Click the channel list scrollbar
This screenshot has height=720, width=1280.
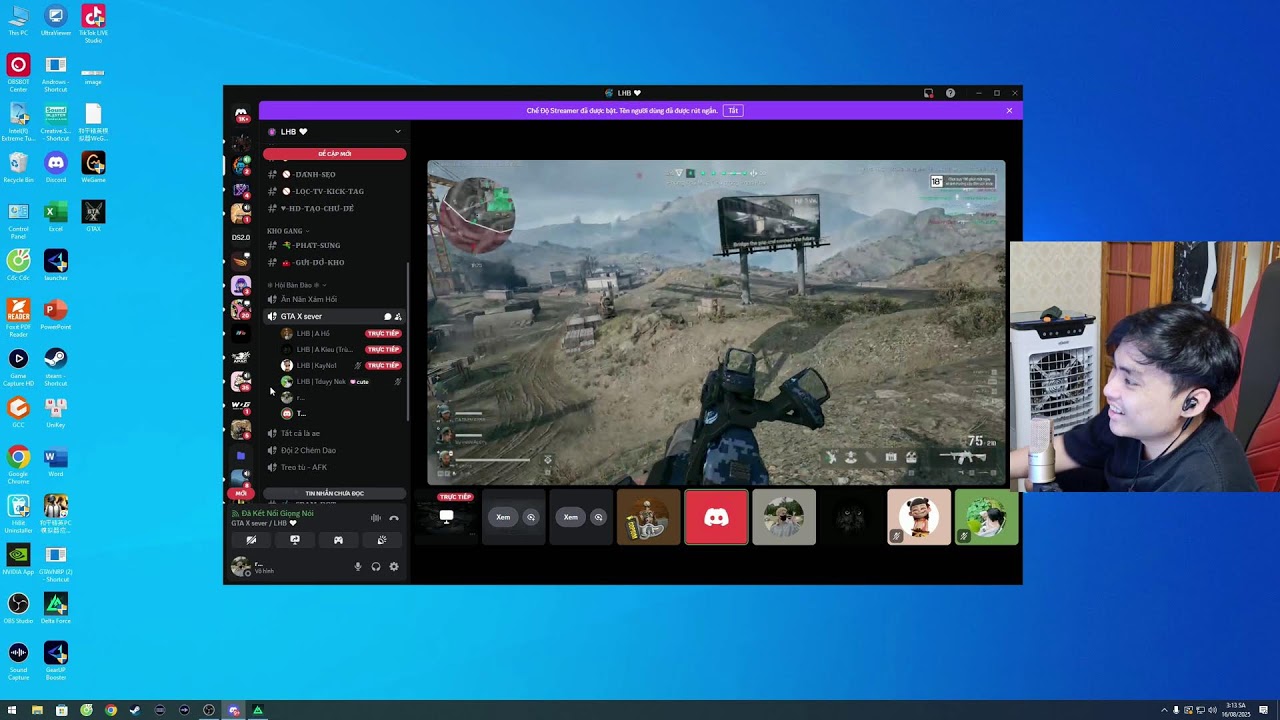(x=408, y=340)
